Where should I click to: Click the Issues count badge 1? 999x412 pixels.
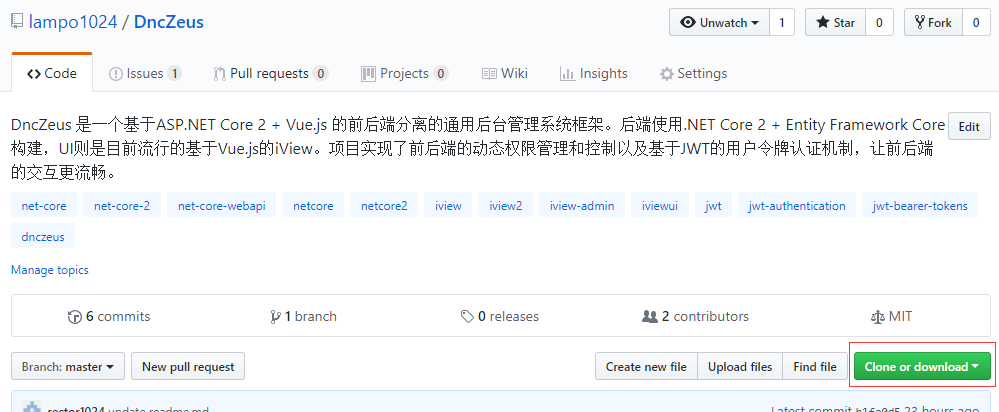pos(175,74)
